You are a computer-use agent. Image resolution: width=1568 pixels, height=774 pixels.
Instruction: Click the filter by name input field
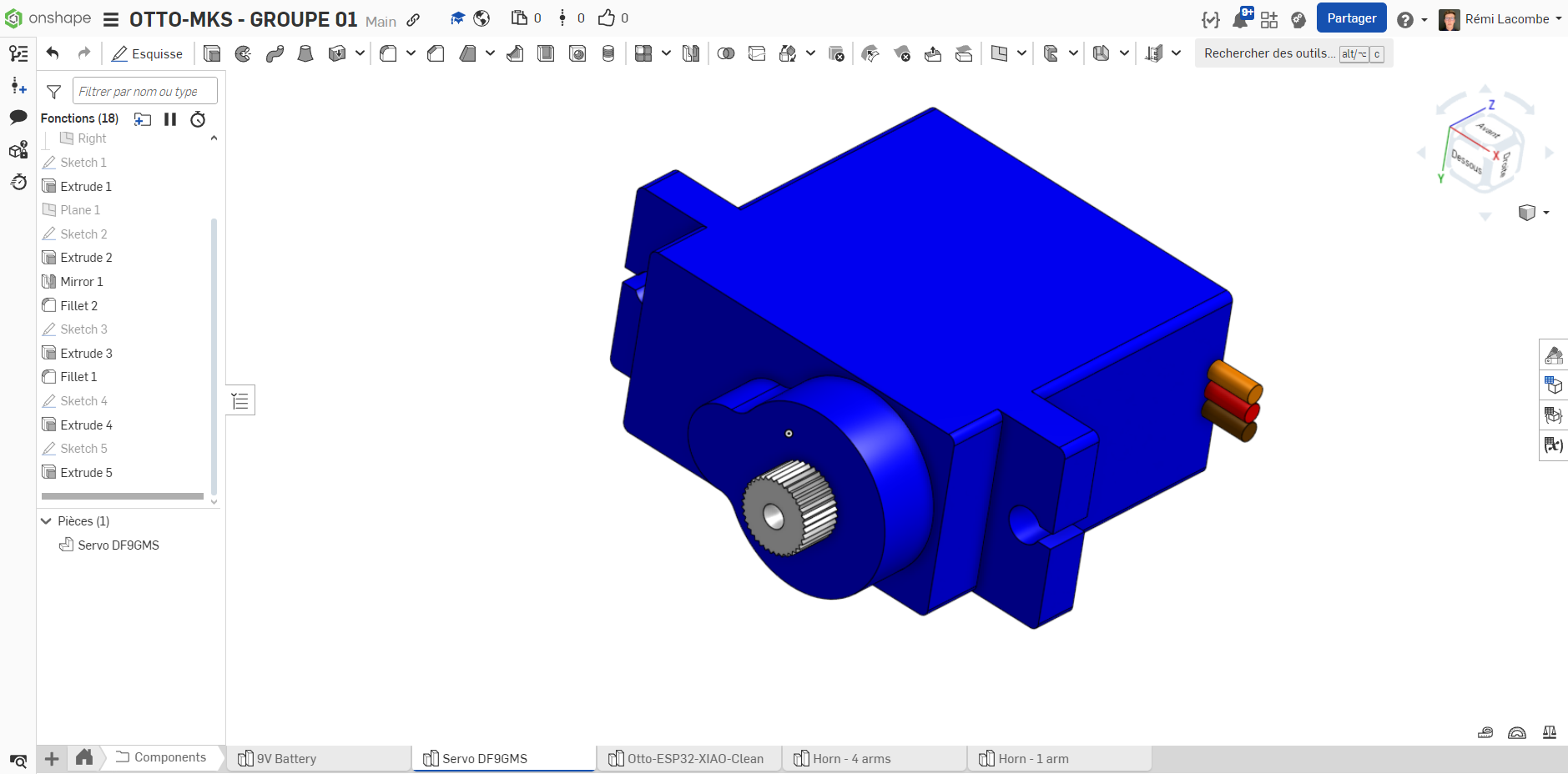[x=144, y=92]
